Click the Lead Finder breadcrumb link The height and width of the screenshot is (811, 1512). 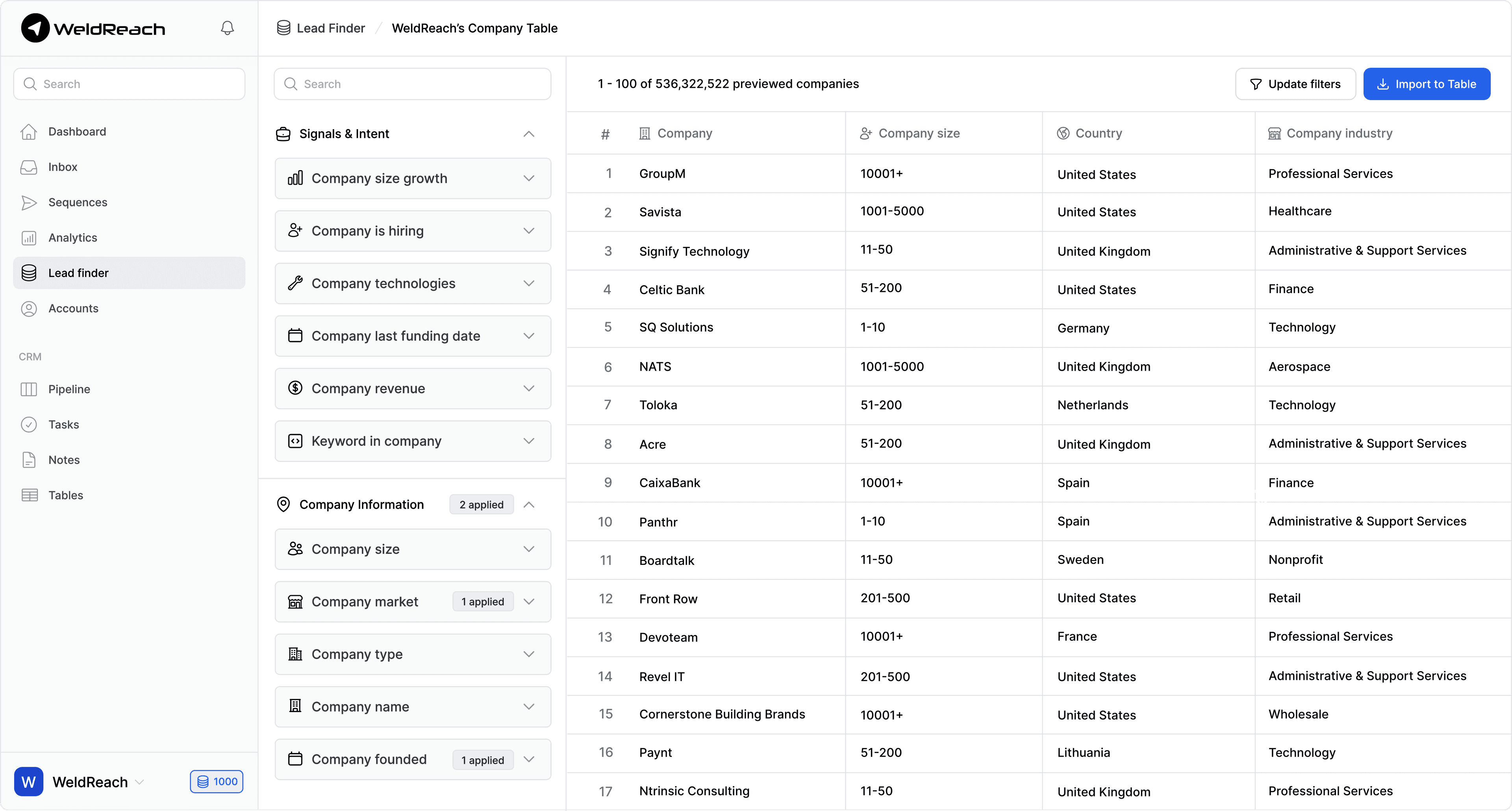tap(330, 28)
